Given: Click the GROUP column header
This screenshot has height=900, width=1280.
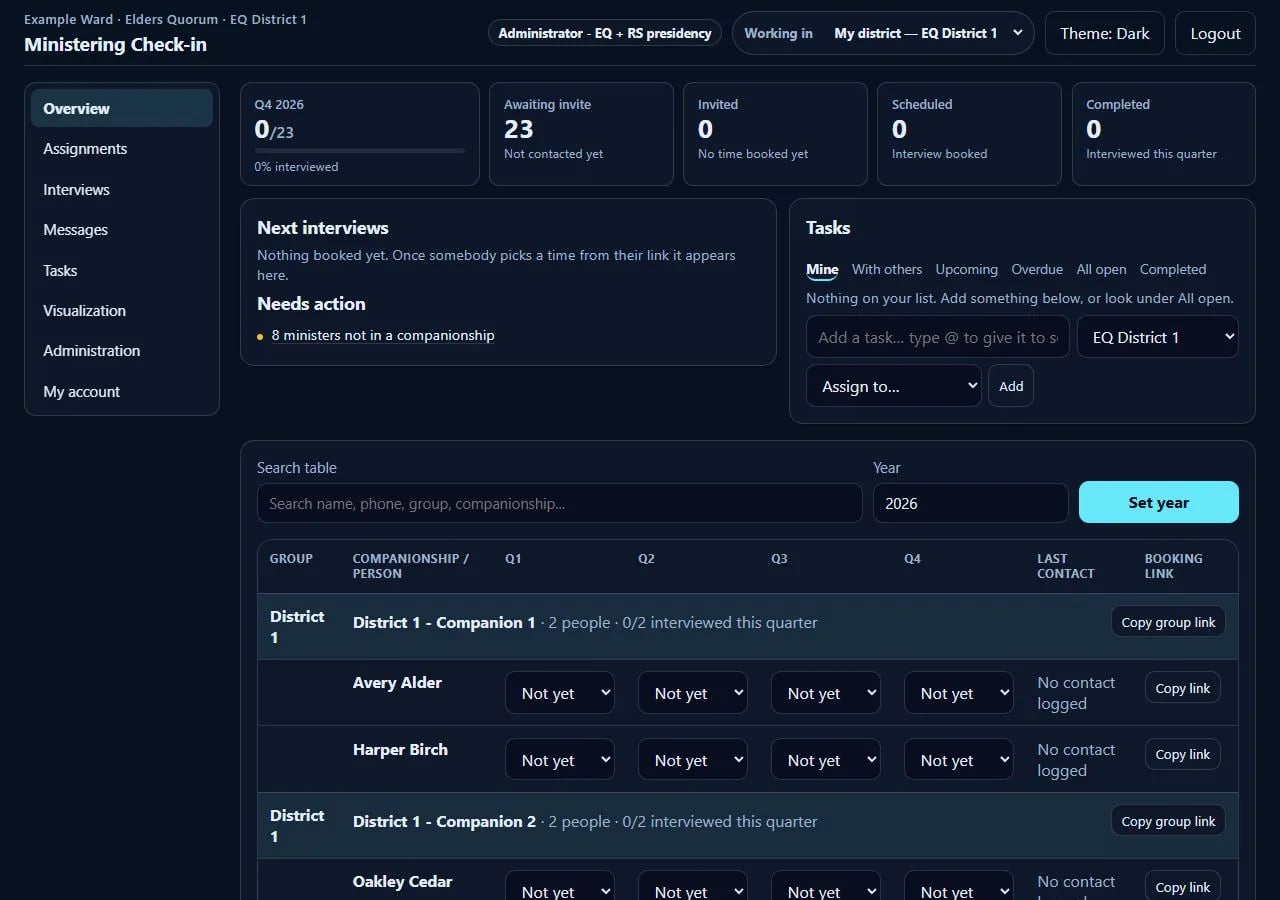Looking at the screenshot, I should coord(291,559).
